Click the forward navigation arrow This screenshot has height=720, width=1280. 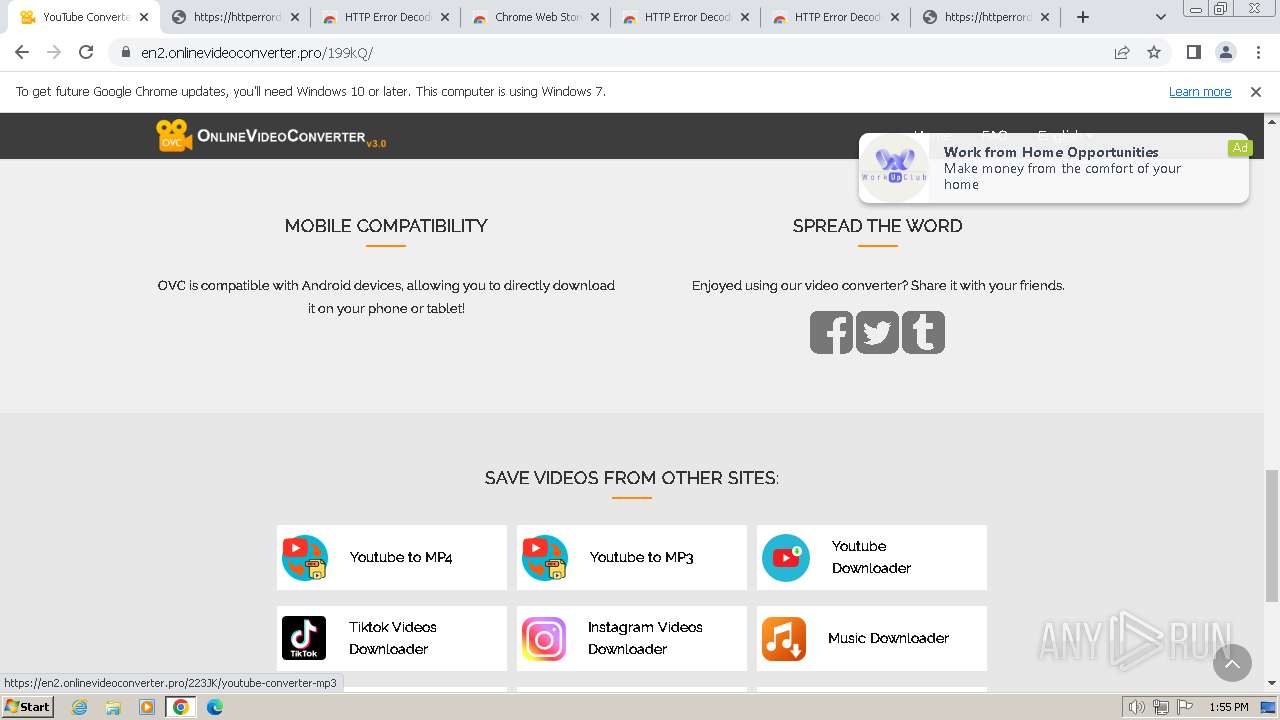click(x=54, y=52)
